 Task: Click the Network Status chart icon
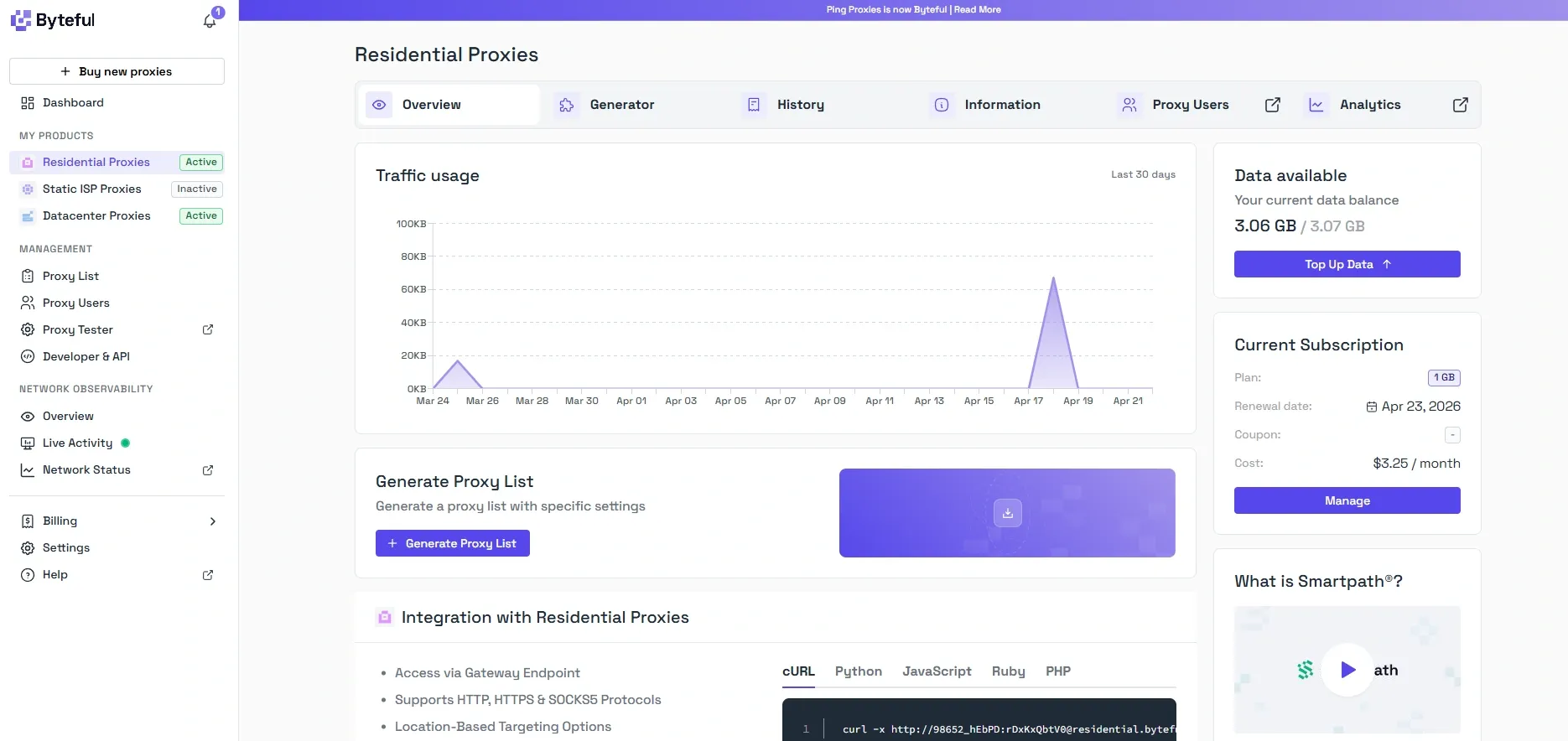[28, 470]
